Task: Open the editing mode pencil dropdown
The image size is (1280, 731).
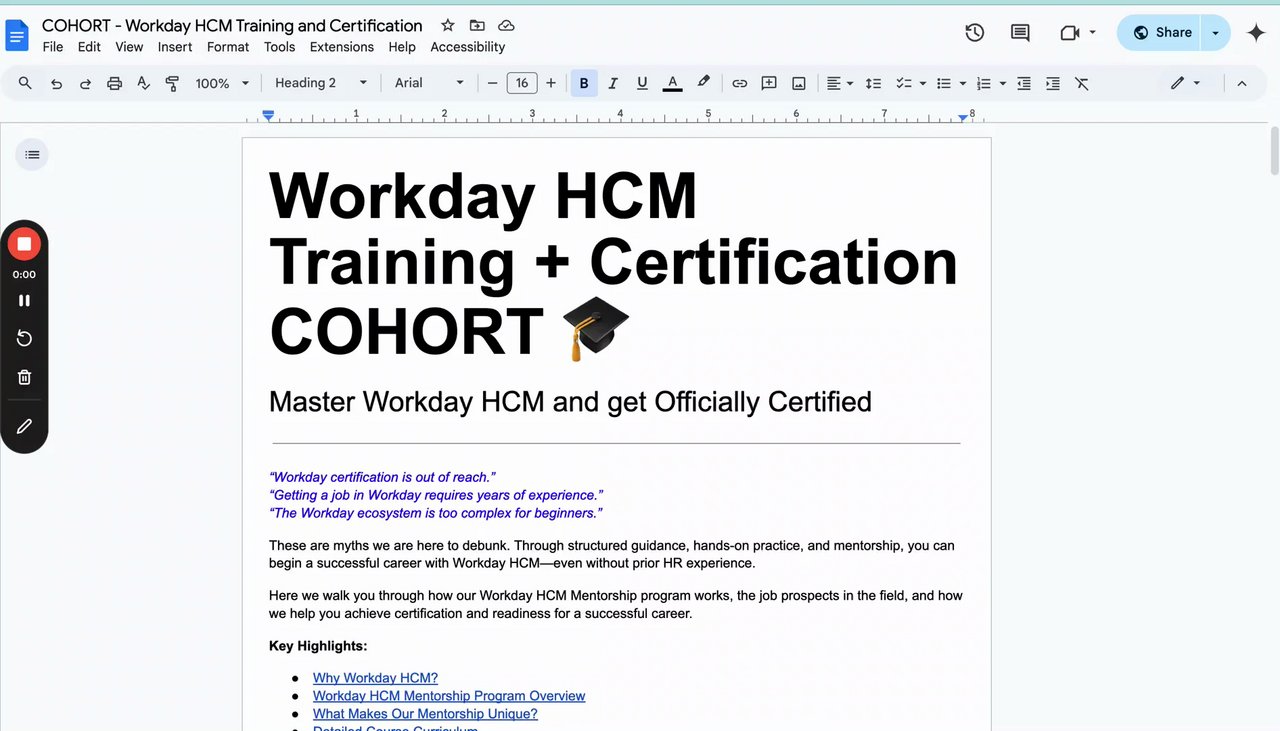Action: (1186, 83)
